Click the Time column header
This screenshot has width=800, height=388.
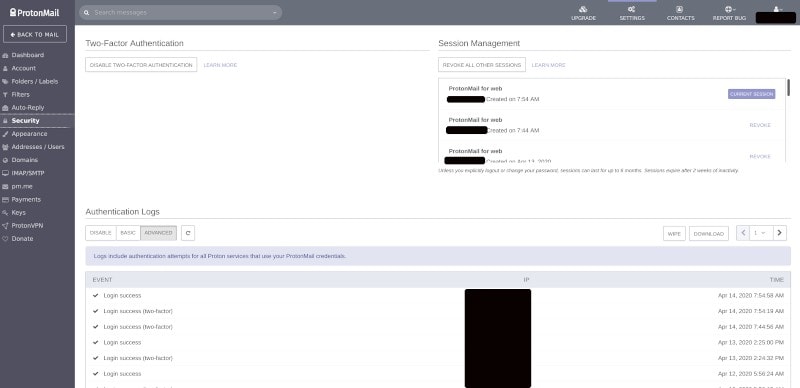(777, 280)
